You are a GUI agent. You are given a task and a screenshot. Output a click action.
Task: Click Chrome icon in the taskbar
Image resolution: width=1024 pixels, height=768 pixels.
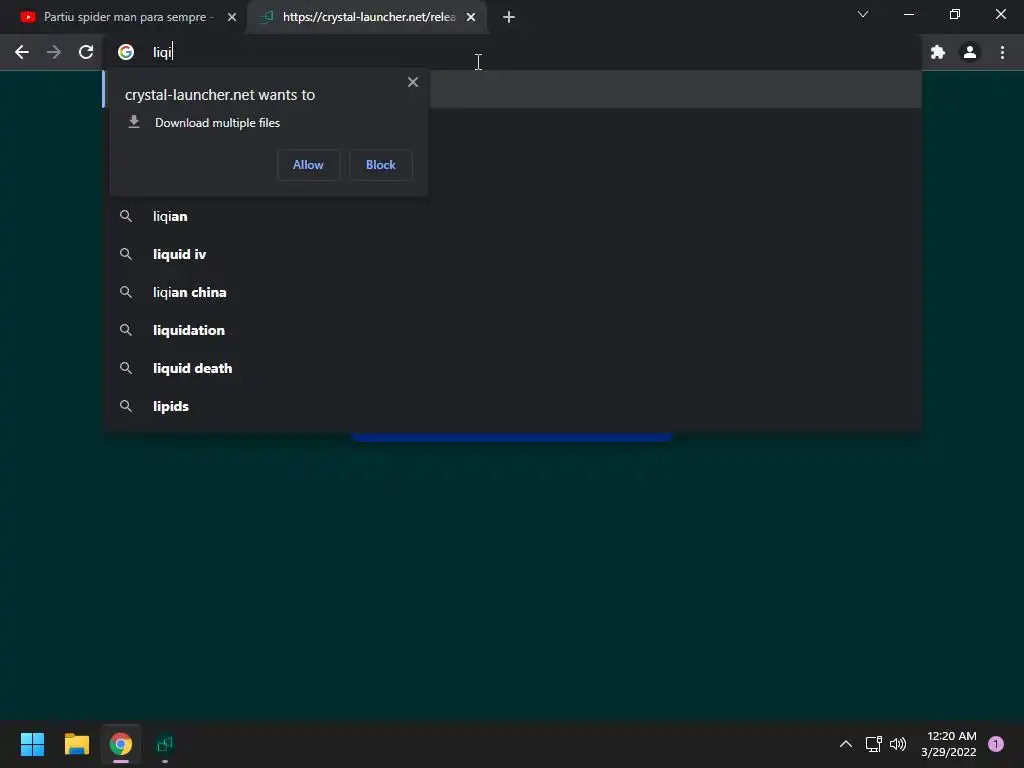click(121, 744)
